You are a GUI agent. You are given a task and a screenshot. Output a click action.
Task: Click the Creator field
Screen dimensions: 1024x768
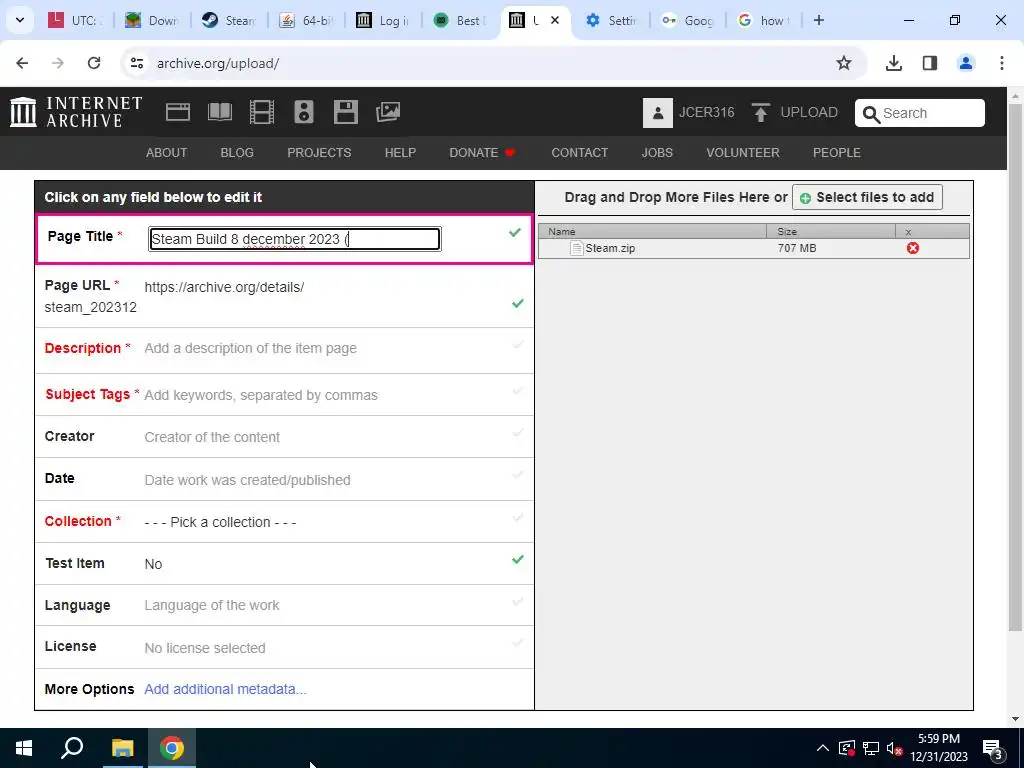tap(285, 437)
